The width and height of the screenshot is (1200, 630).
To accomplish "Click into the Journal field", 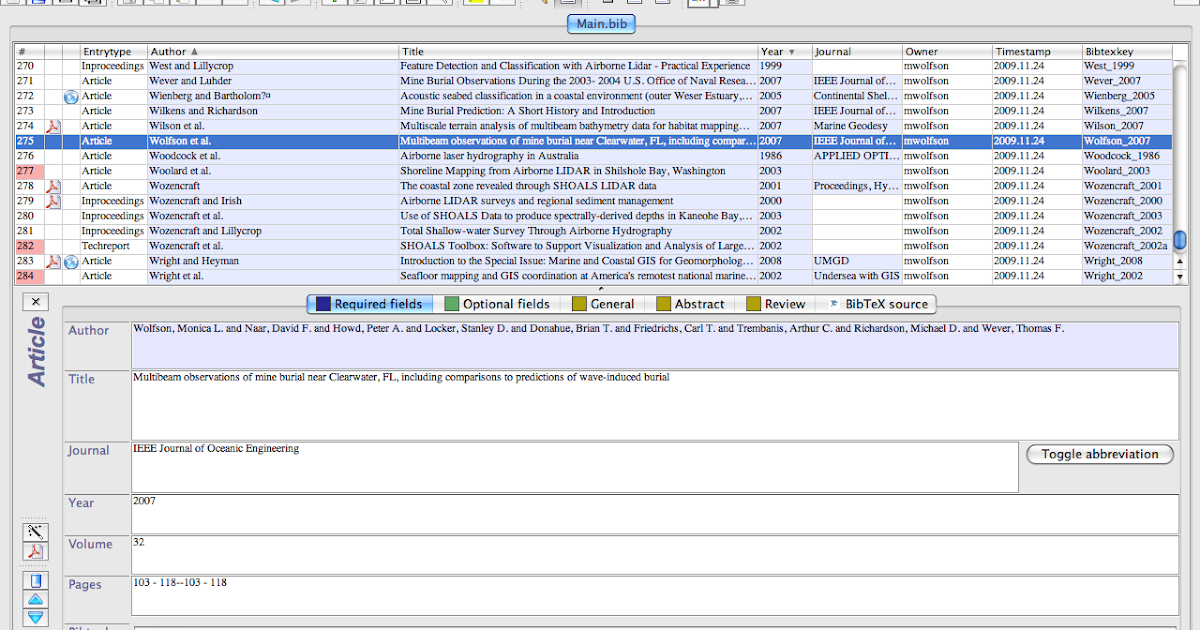I will [x=575, y=467].
